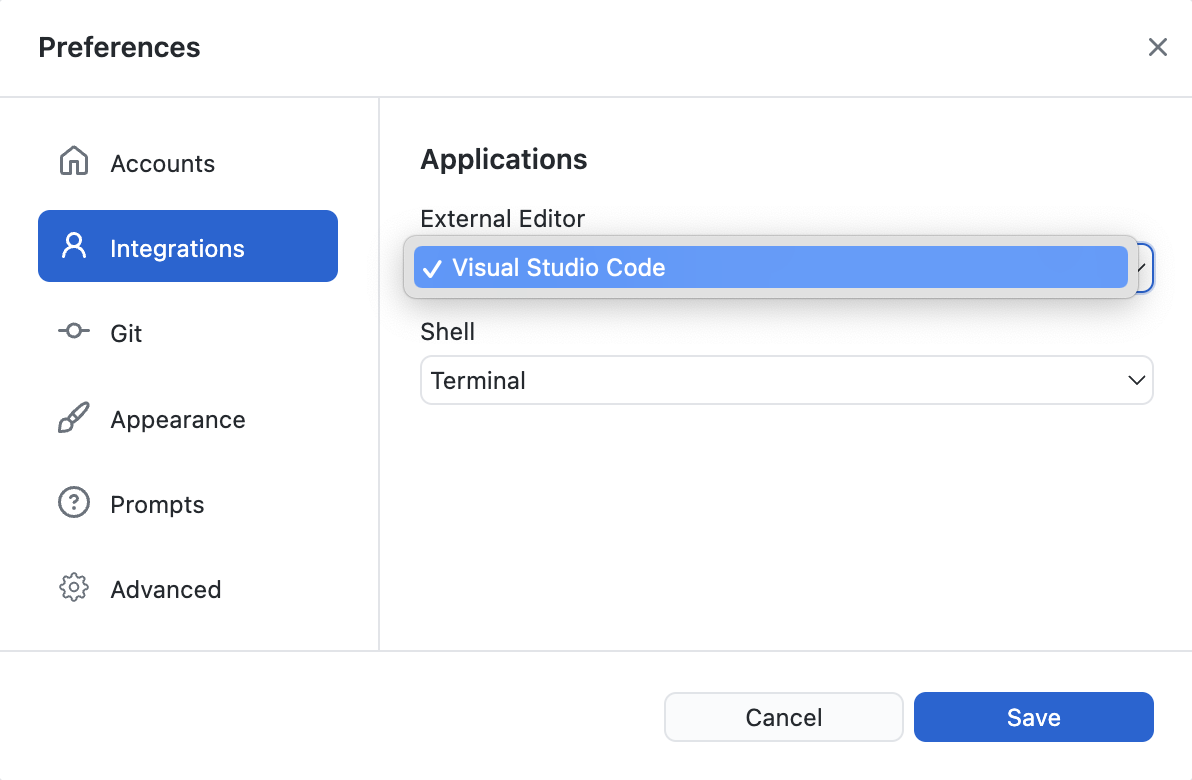Image resolution: width=1192 pixels, height=780 pixels.
Task: Click the Shell label
Action: (x=447, y=331)
